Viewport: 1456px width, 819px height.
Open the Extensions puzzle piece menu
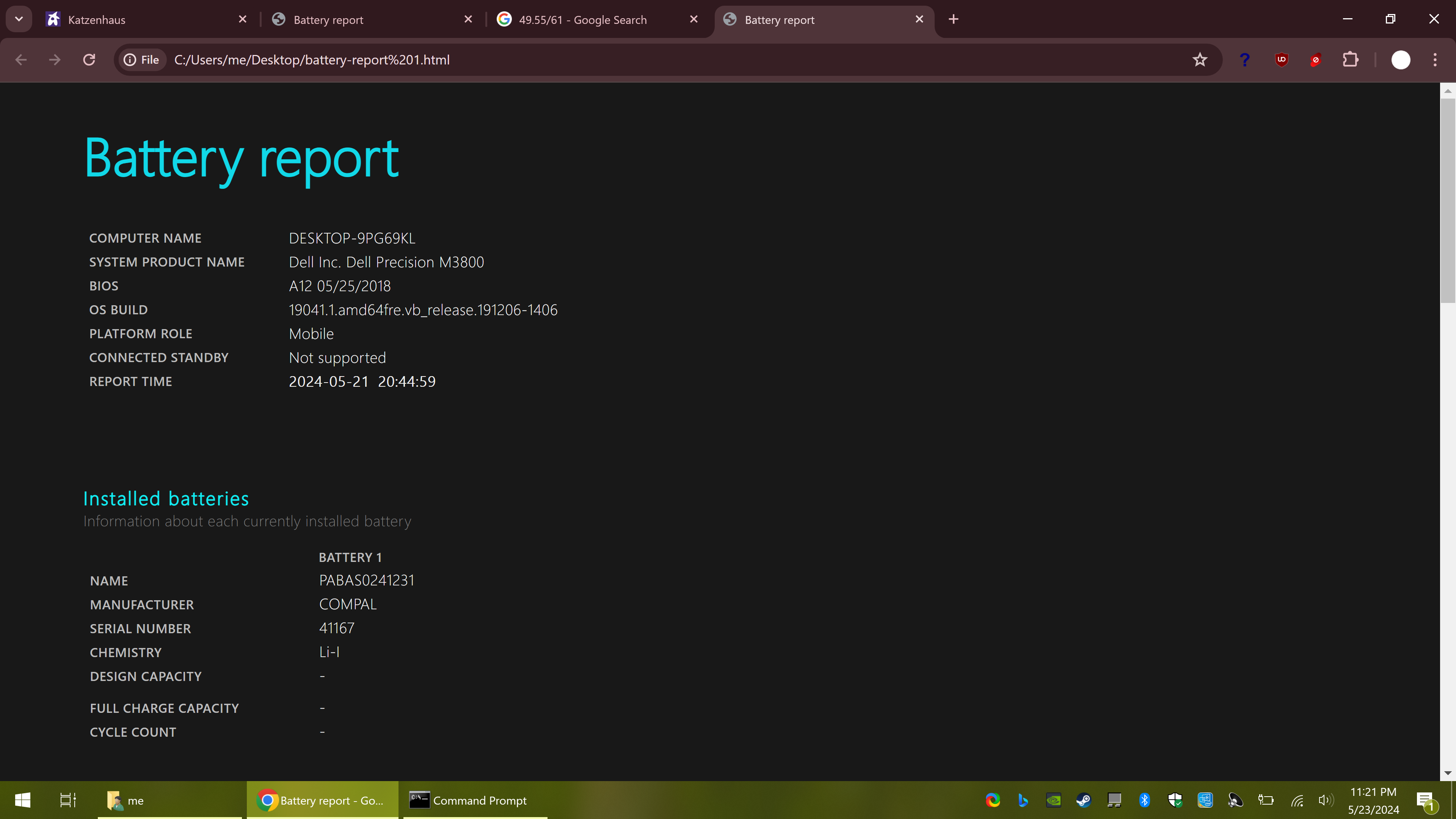coord(1350,60)
